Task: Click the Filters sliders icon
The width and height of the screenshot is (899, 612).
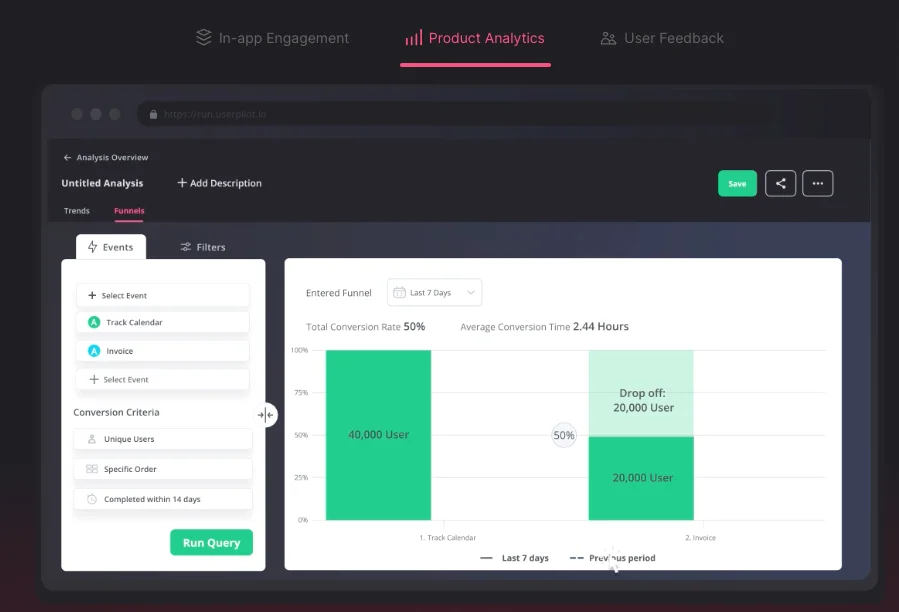Action: click(185, 247)
